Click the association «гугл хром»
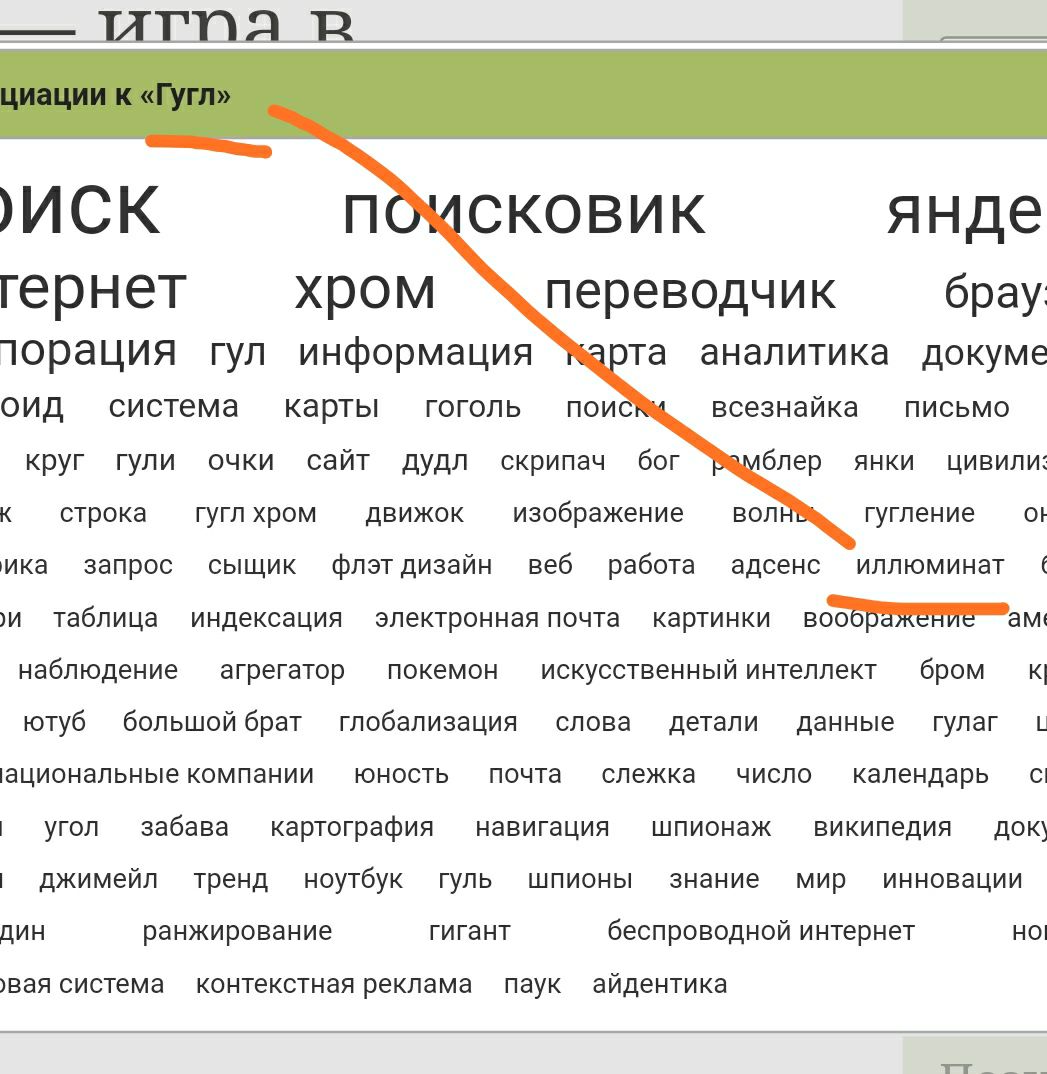 [x=256, y=514]
